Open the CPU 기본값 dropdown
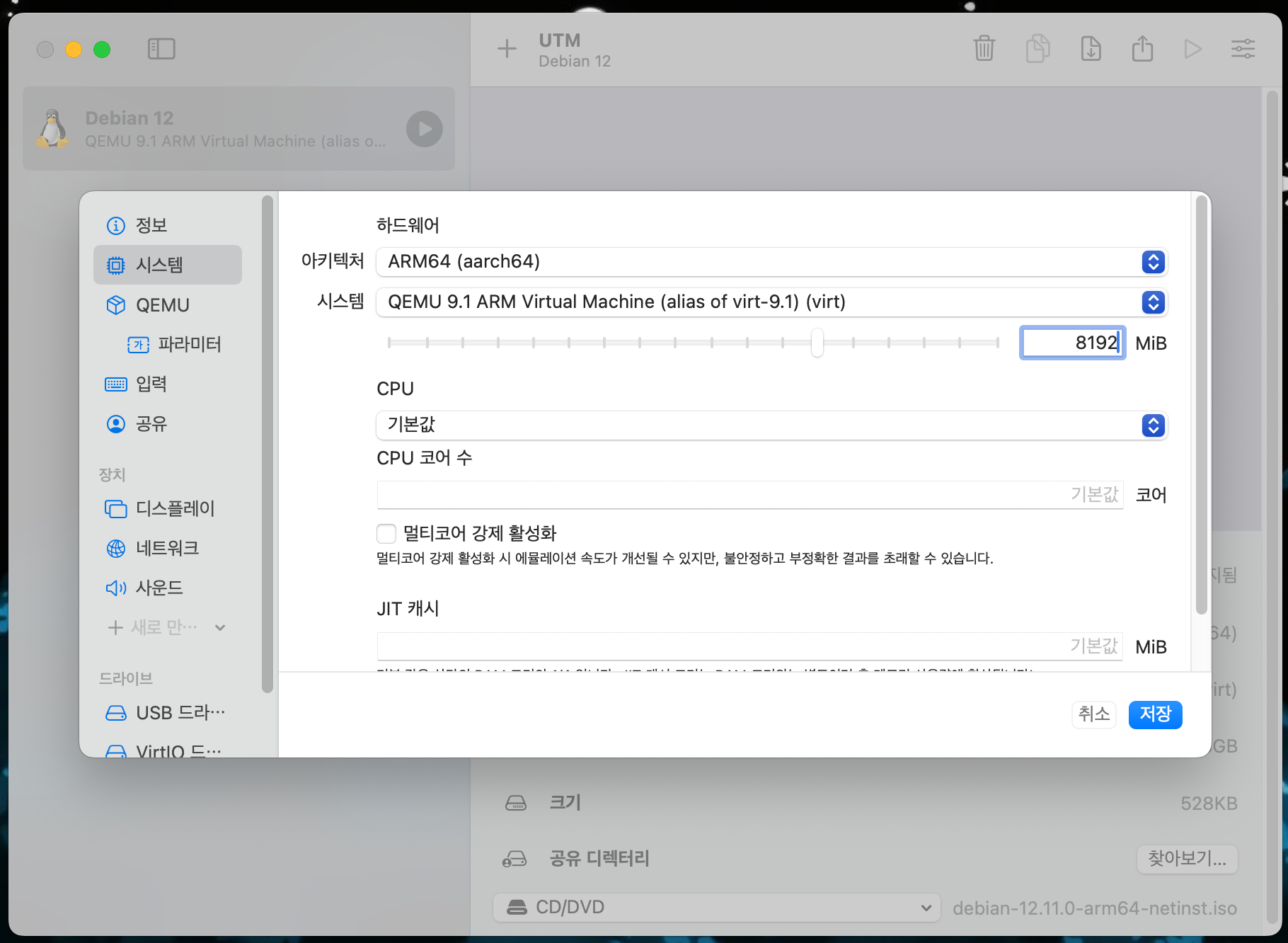The height and width of the screenshot is (943, 1288). tap(771, 425)
